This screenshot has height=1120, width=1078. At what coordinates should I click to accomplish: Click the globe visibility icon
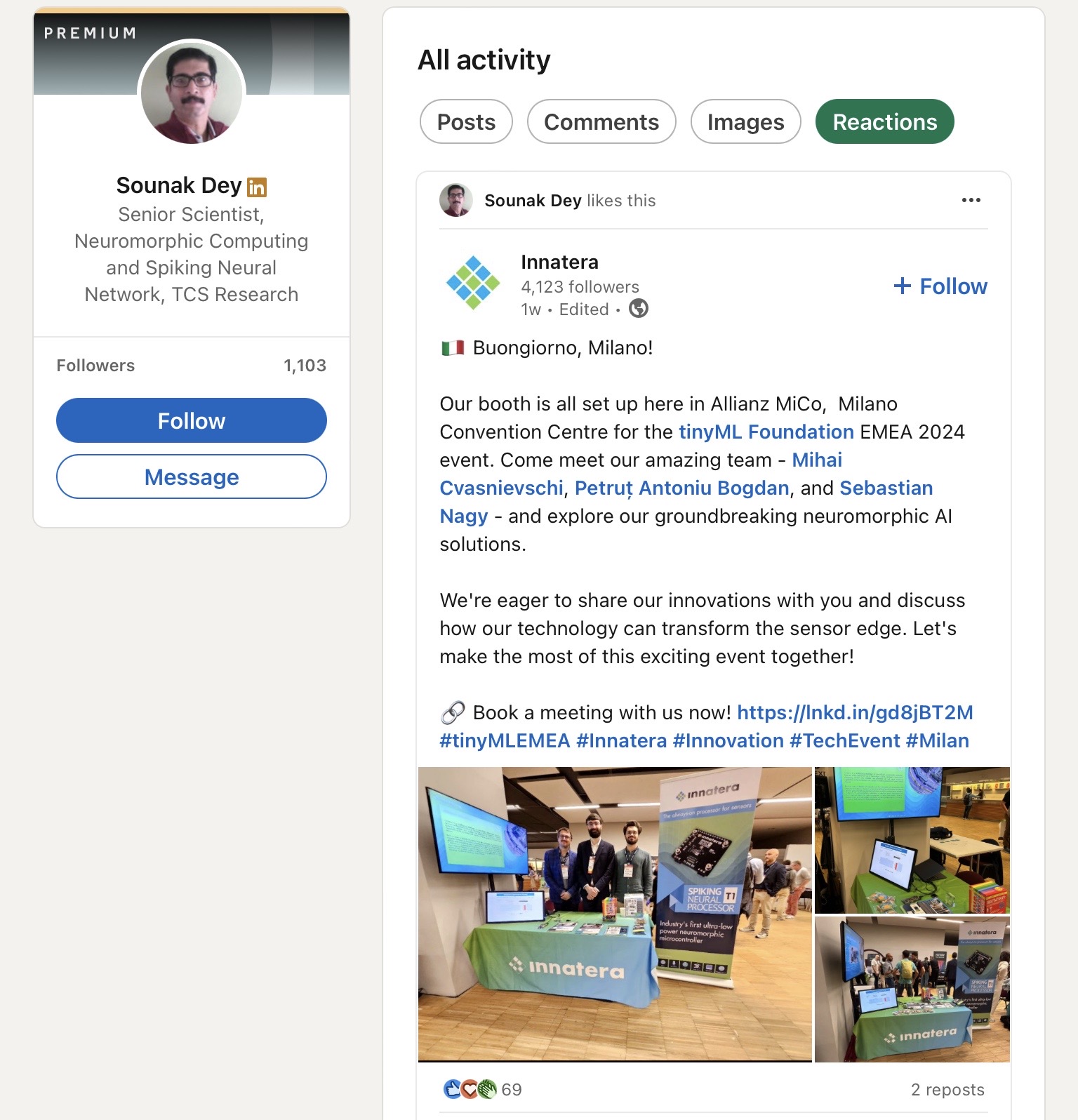639,309
